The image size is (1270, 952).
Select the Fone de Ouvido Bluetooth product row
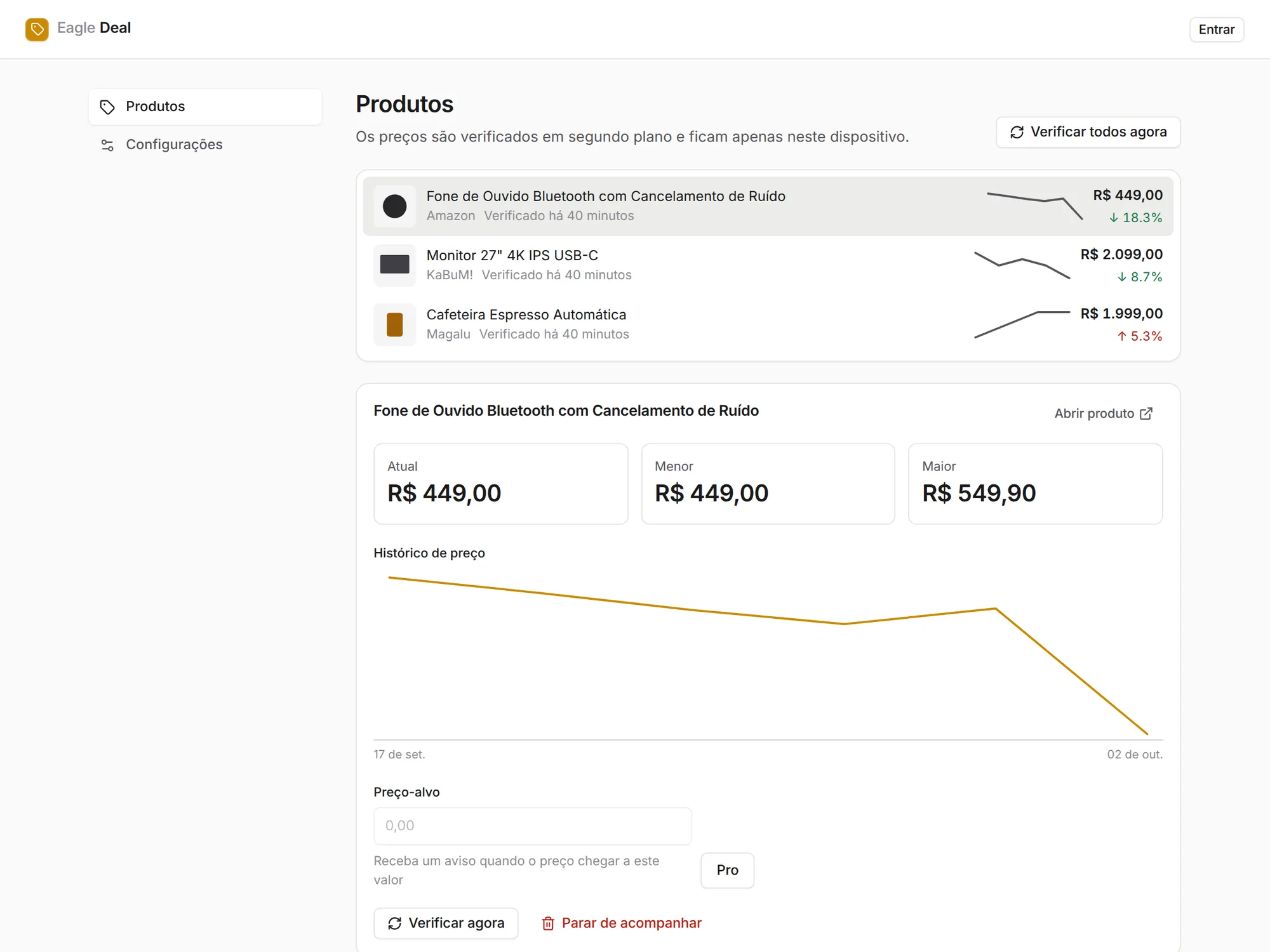click(768, 206)
